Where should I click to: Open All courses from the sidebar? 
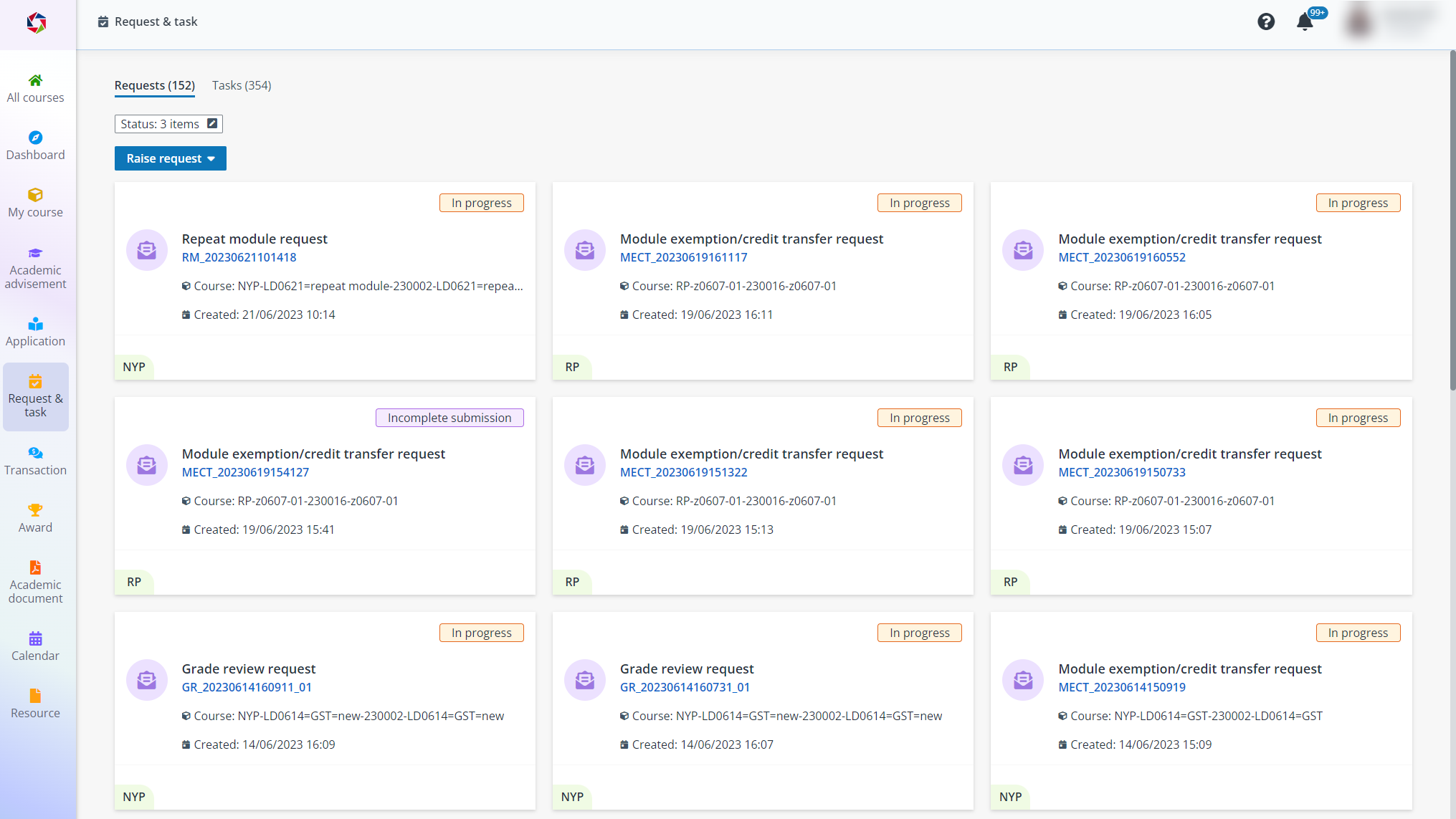point(35,89)
